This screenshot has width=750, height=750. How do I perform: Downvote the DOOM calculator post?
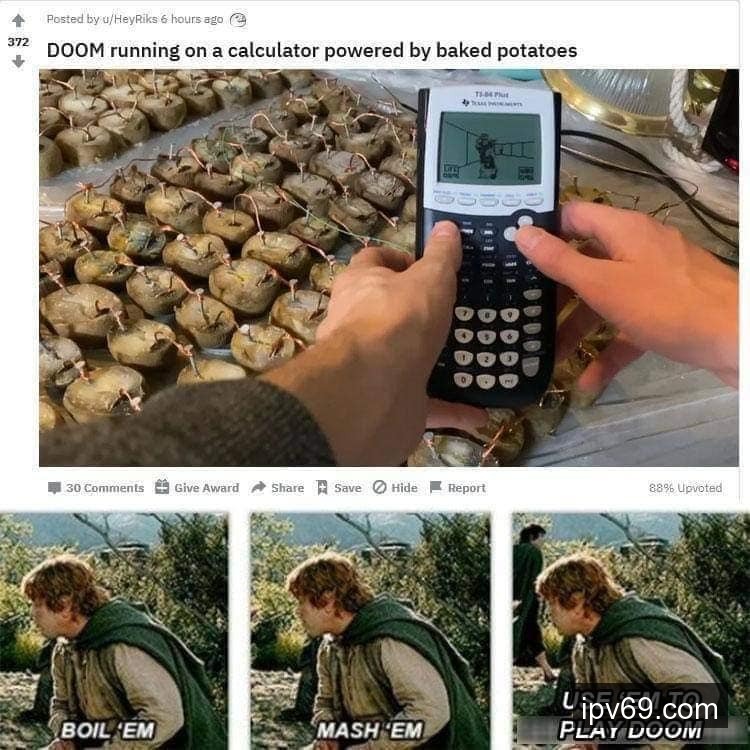click(x=18, y=61)
